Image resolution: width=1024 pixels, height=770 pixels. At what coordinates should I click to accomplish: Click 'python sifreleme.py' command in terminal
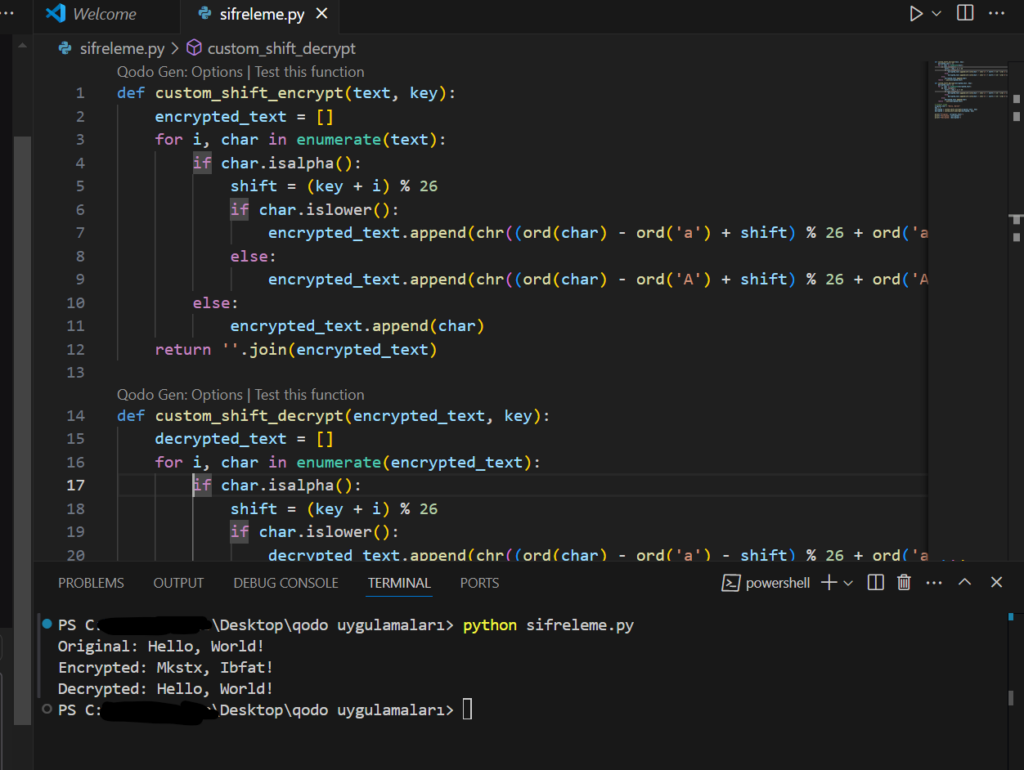[x=549, y=625]
